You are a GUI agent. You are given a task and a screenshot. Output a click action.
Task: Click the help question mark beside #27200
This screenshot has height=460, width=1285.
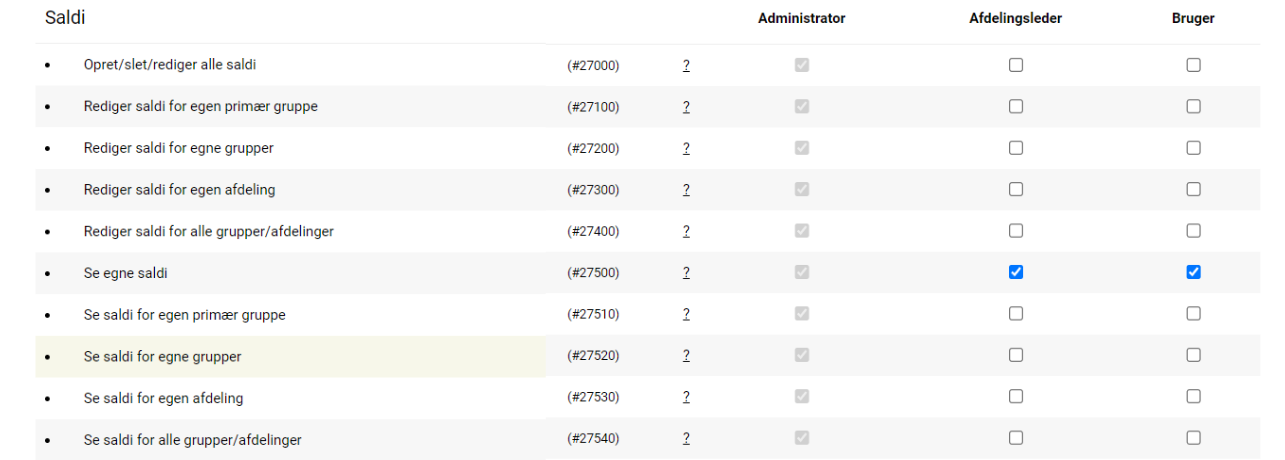pyautogui.click(x=687, y=149)
